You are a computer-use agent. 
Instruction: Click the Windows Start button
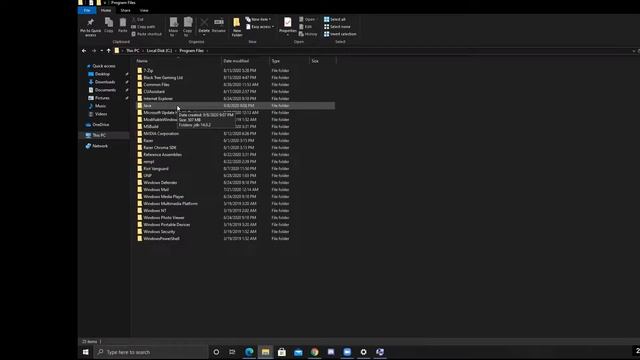click(x=86, y=352)
